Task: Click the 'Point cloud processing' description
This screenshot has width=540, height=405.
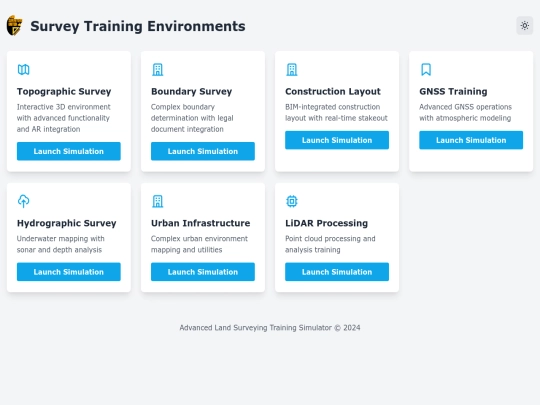Action: click(x=330, y=244)
